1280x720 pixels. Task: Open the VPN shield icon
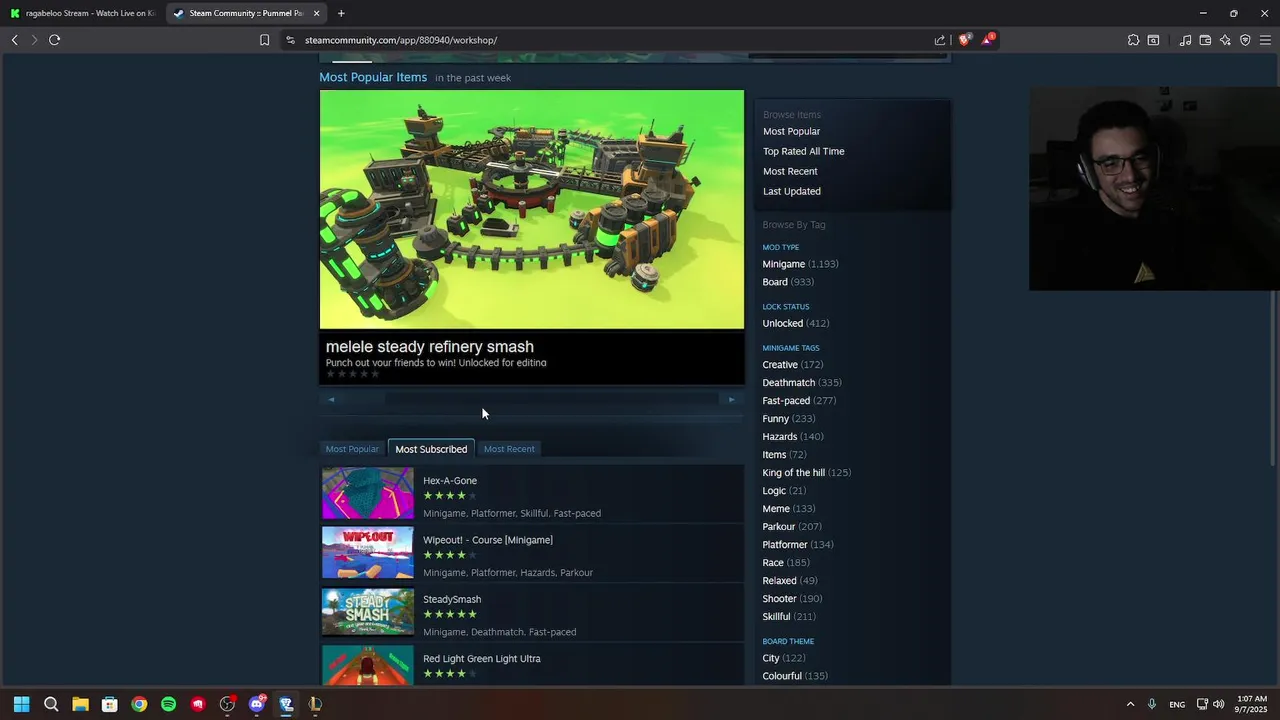pos(1245,40)
